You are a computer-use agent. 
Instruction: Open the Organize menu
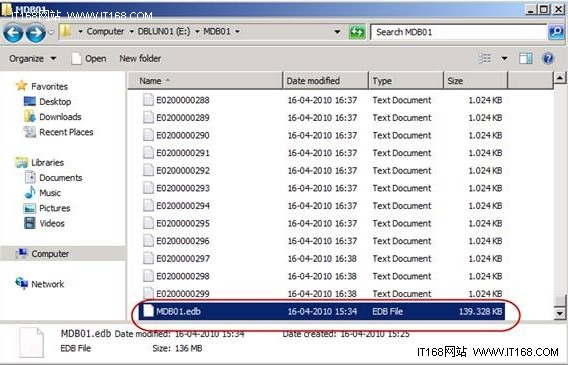(x=33, y=59)
